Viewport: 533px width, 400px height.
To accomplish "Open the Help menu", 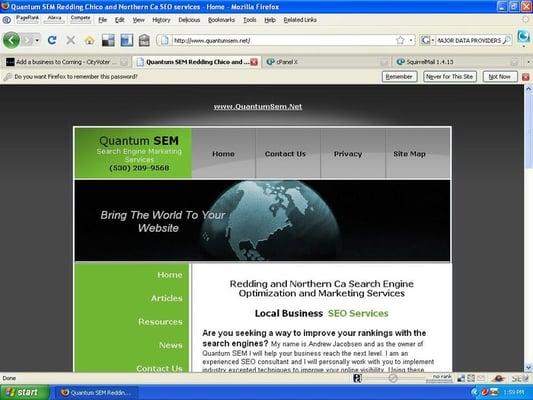I will pyautogui.click(x=270, y=20).
